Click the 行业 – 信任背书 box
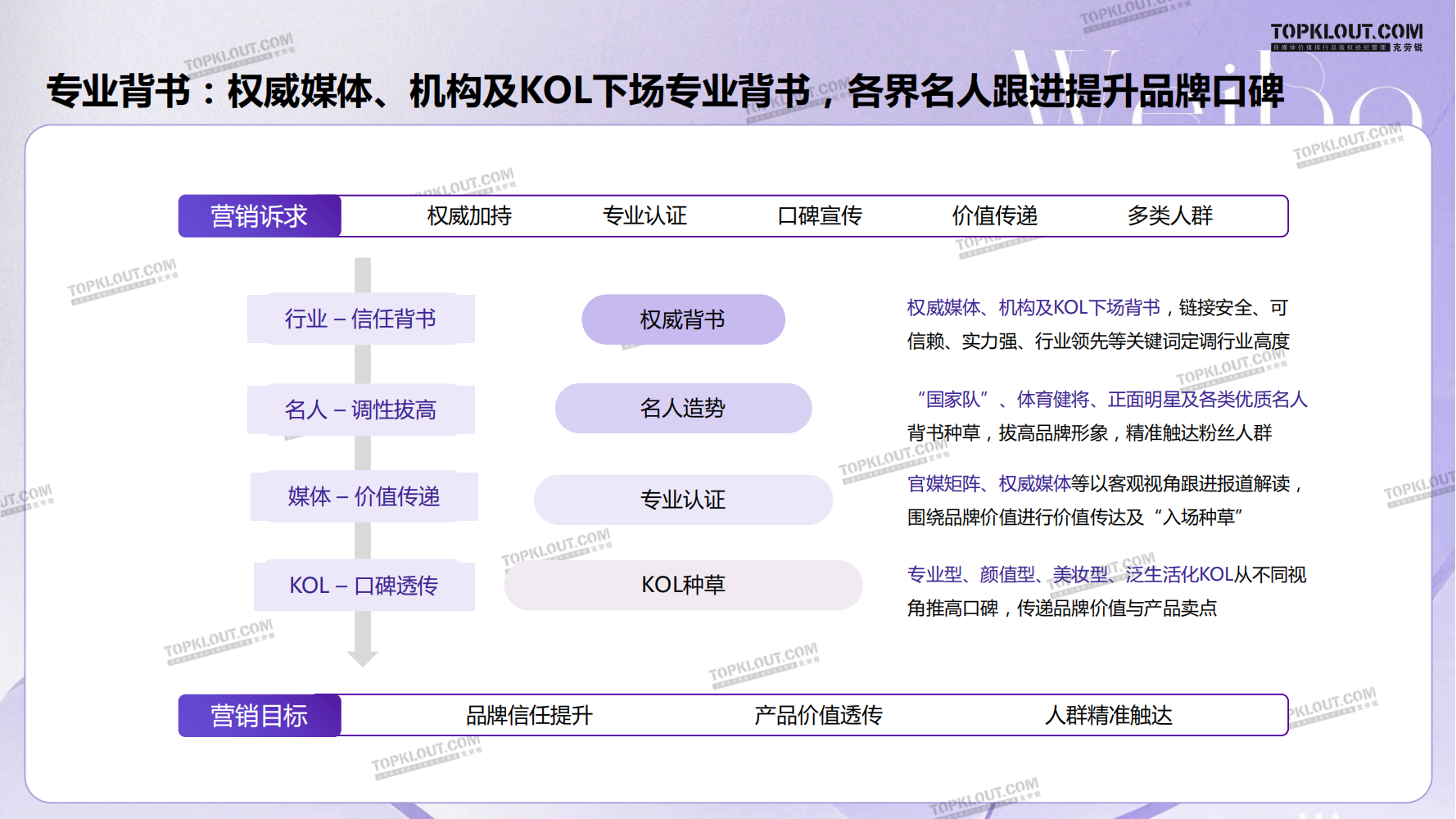The image size is (1456, 819). click(x=360, y=319)
